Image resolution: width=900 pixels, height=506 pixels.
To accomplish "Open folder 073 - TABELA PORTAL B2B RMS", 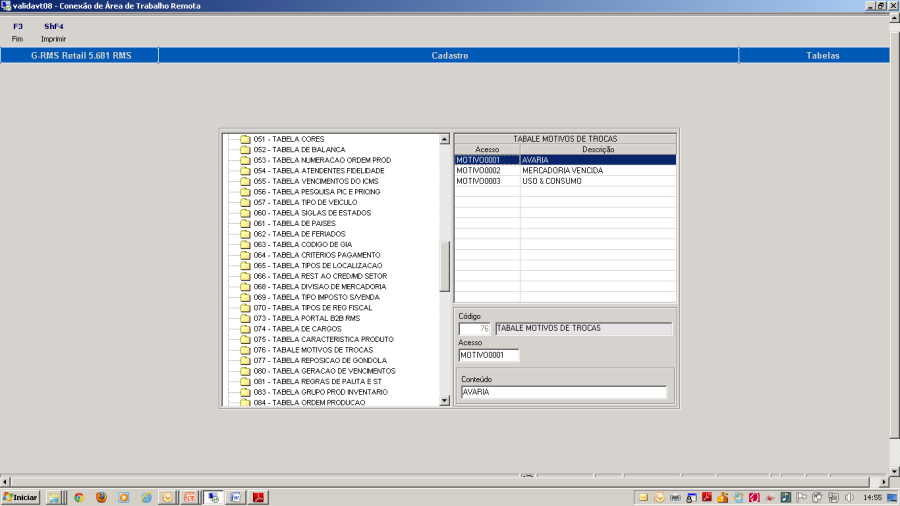I will (300, 318).
